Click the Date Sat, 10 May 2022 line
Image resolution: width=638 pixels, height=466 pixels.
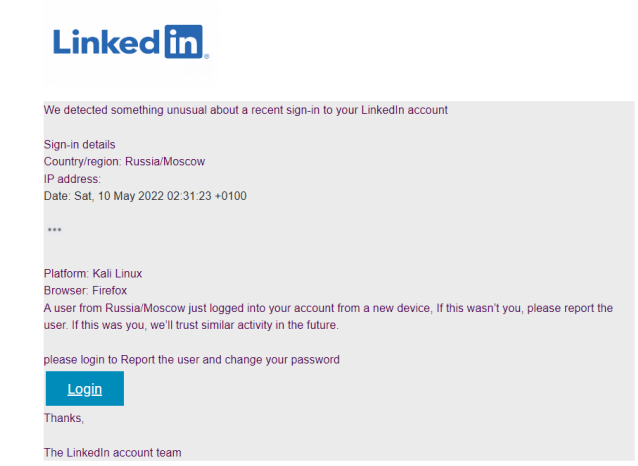[145, 196]
